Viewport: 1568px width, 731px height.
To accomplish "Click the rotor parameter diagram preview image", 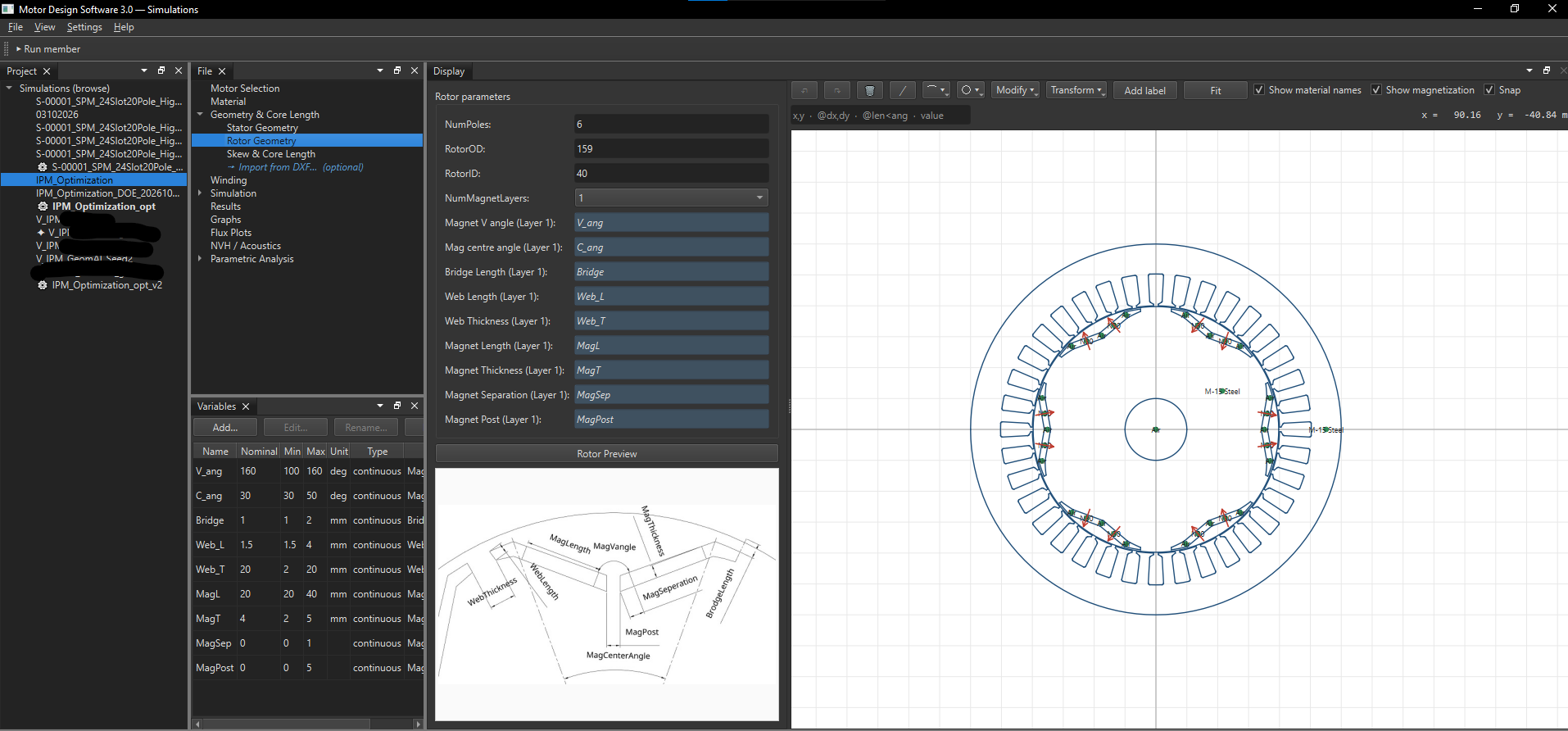I will (607, 594).
